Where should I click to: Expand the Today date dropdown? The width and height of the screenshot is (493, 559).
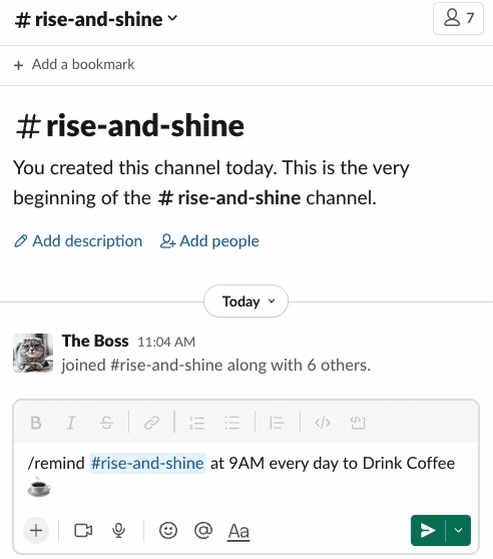pyautogui.click(x=246, y=301)
